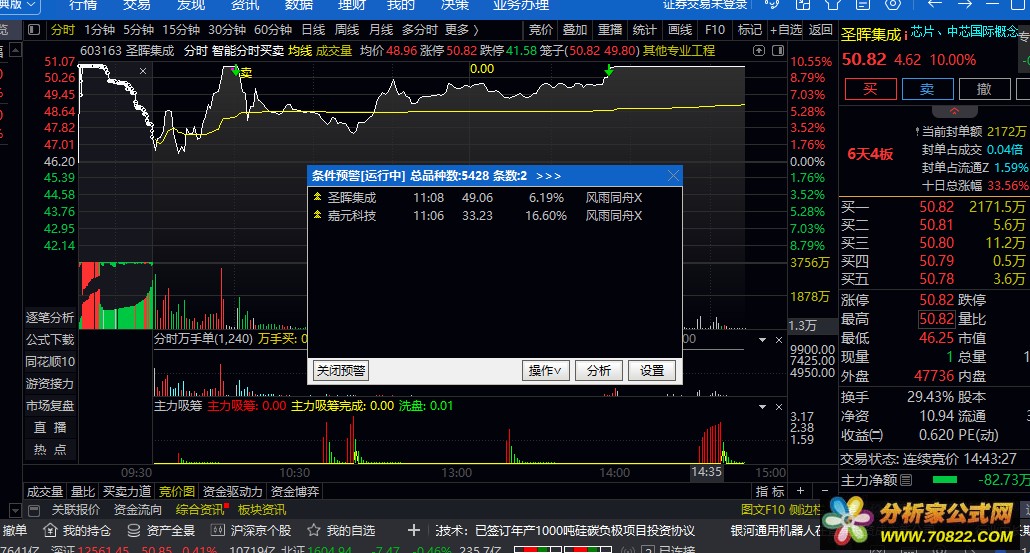Image resolution: width=1030 pixels, height=553 pixels.
Task: Select the 竞价图 bottom tab
Action: click(177, 491)
